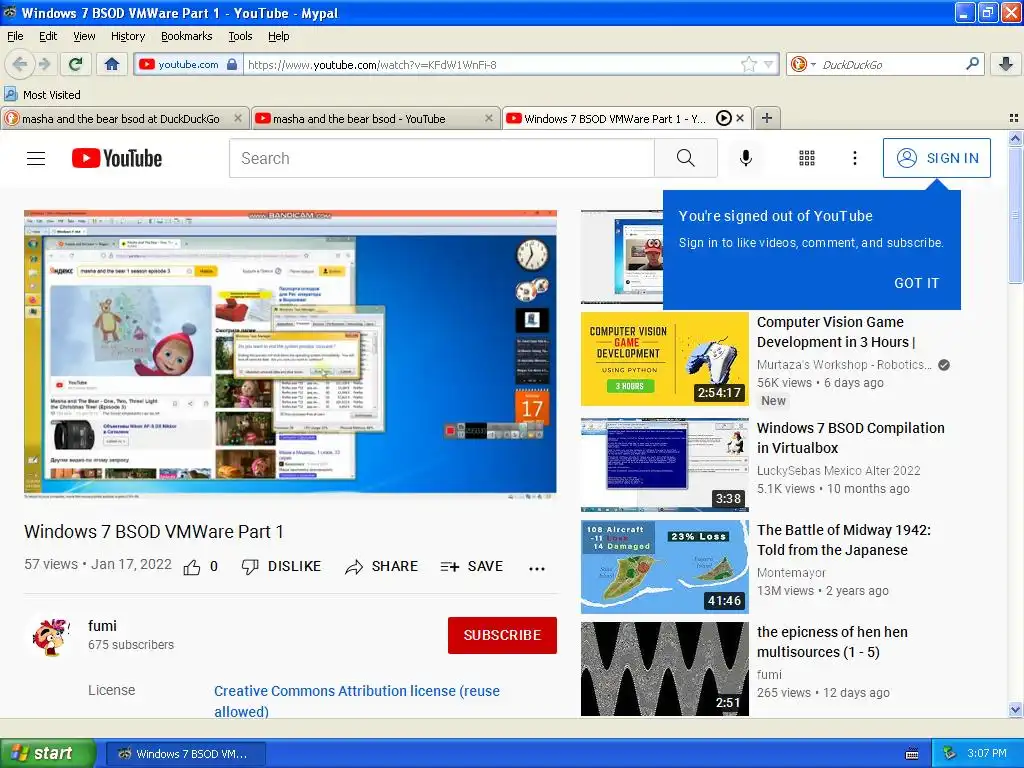Open YouTube settings three-dot menu
This screenshot has width=1024, height=768.
(x=854, y=158)
